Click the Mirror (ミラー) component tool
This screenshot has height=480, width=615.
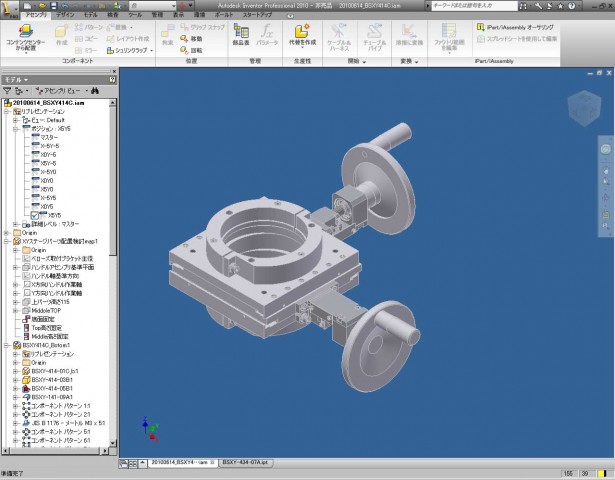(86, 51)
